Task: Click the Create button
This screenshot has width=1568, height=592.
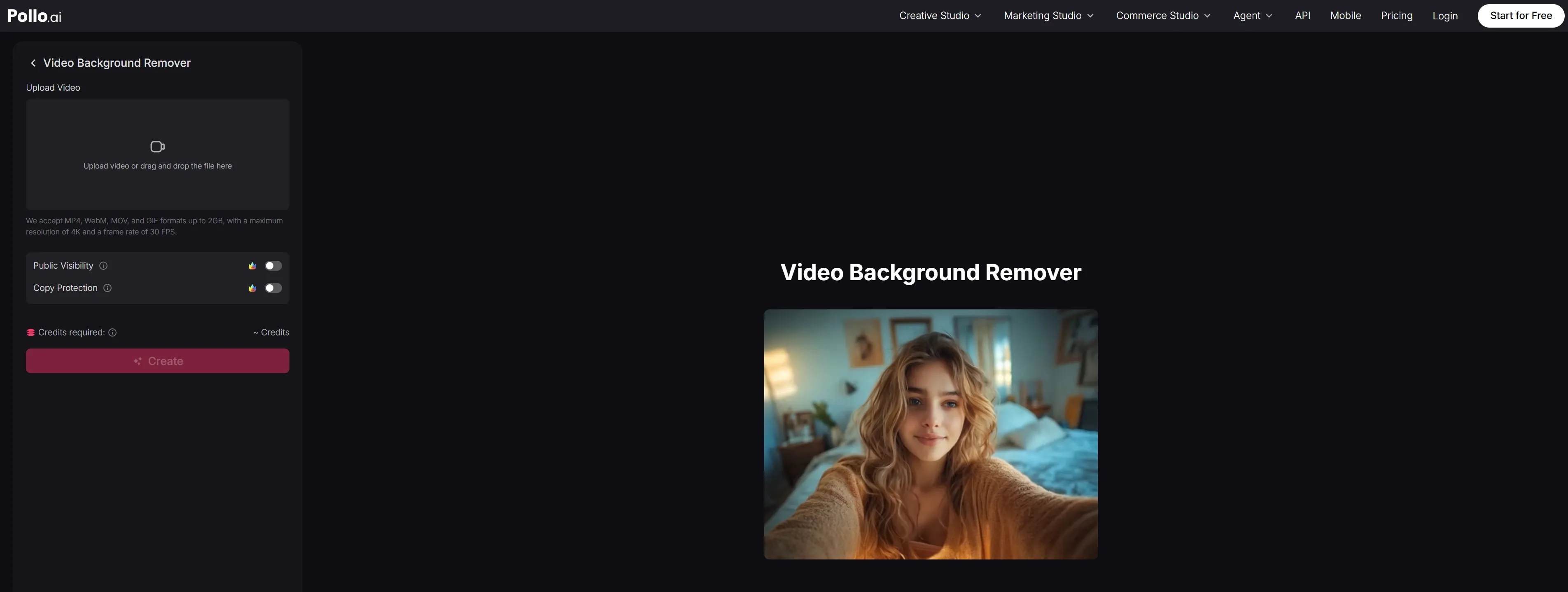Action: tap(158, 361)
